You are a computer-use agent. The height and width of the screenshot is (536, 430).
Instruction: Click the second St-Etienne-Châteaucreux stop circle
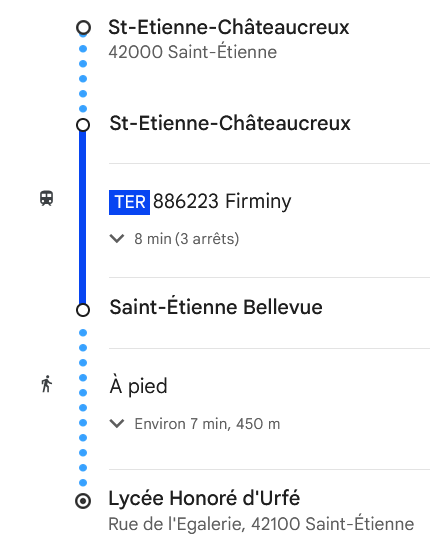(83, 125)
